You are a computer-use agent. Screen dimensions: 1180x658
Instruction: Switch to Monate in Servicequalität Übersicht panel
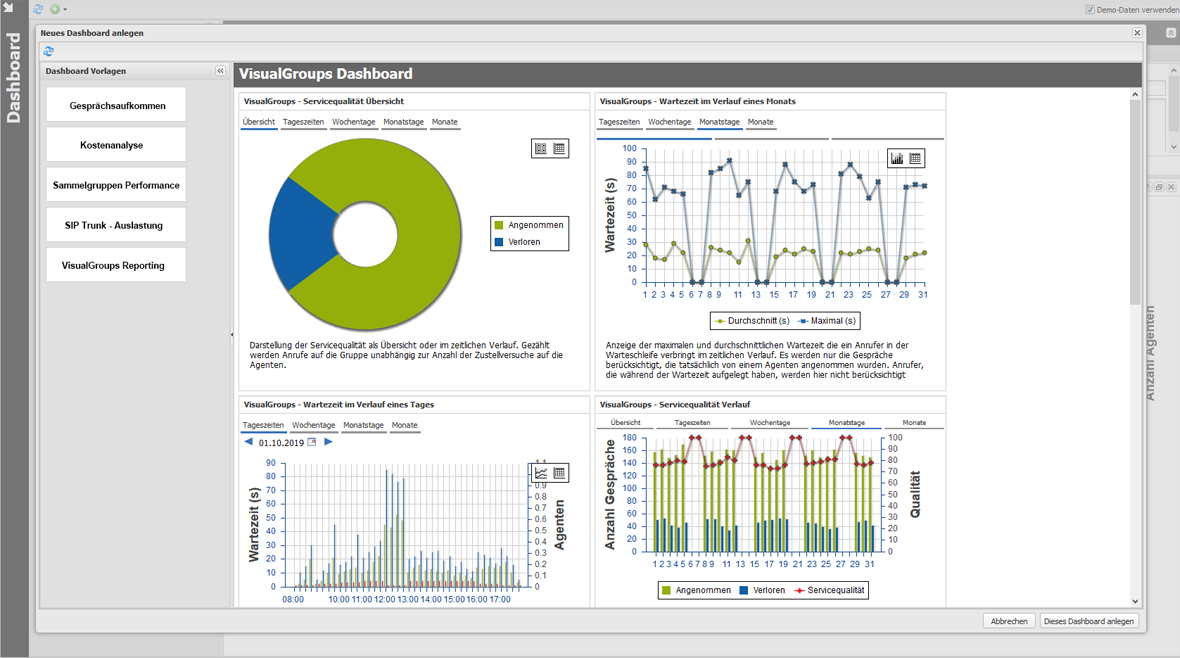[445, 122]
